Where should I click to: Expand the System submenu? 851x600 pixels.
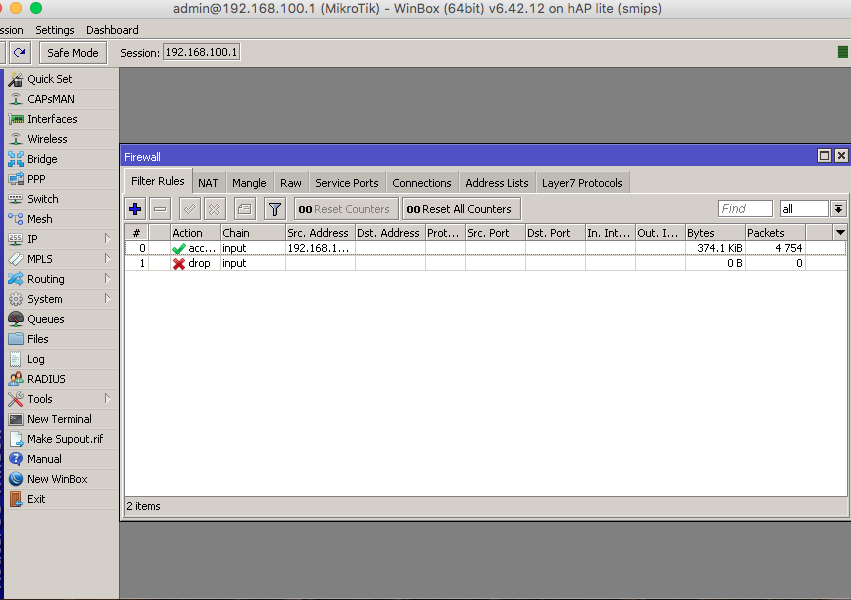tap(107, 299)
